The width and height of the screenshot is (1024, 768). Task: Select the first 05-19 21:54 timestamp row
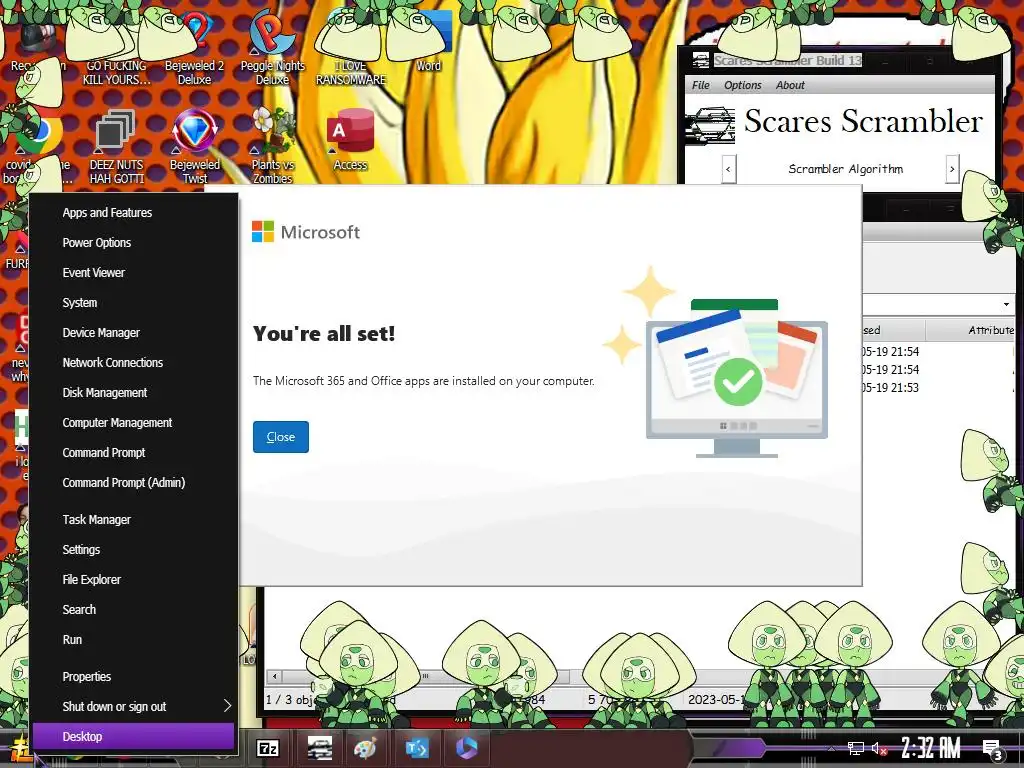pos(889,351)
